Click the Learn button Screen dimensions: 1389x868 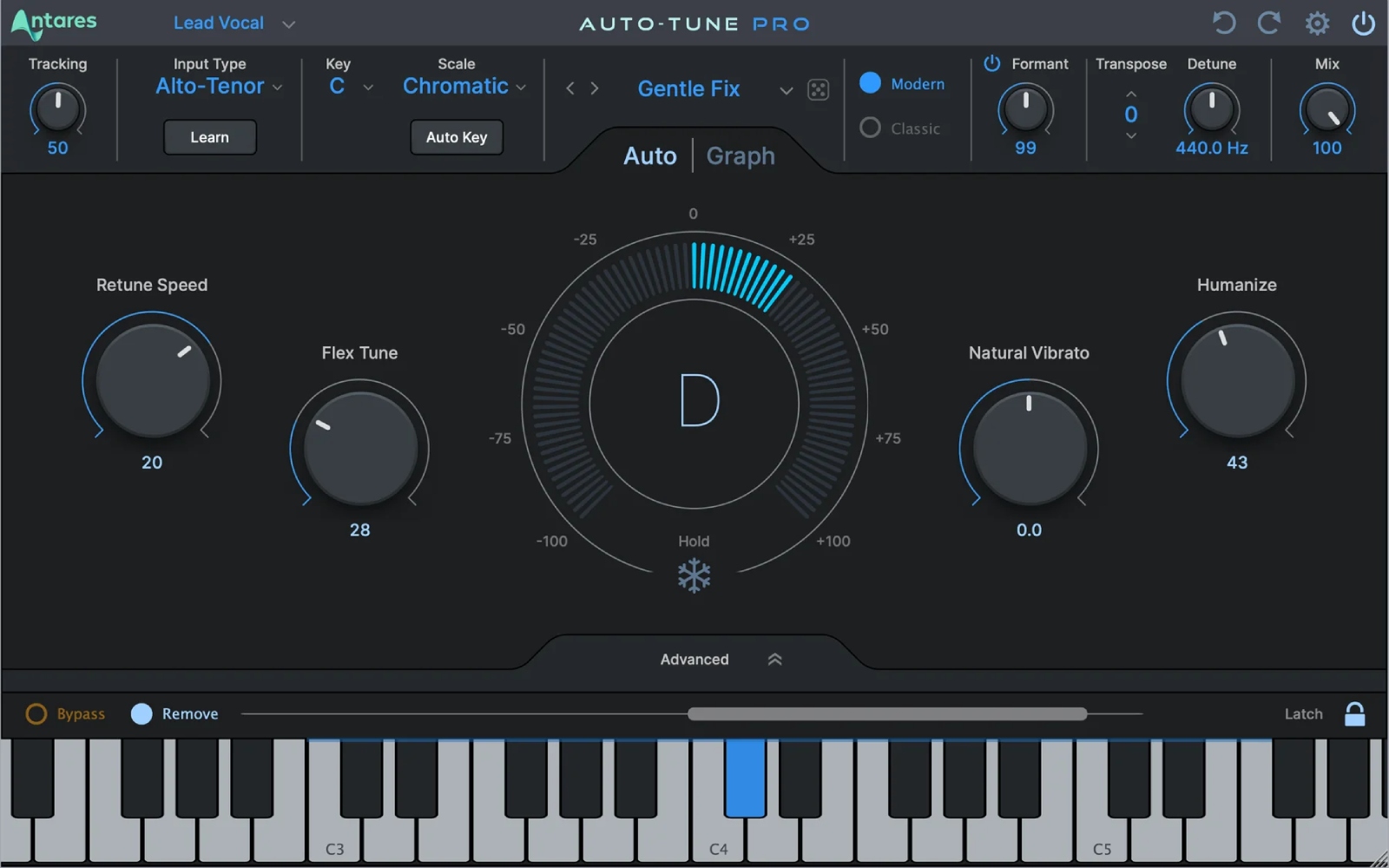click(209, 136)
